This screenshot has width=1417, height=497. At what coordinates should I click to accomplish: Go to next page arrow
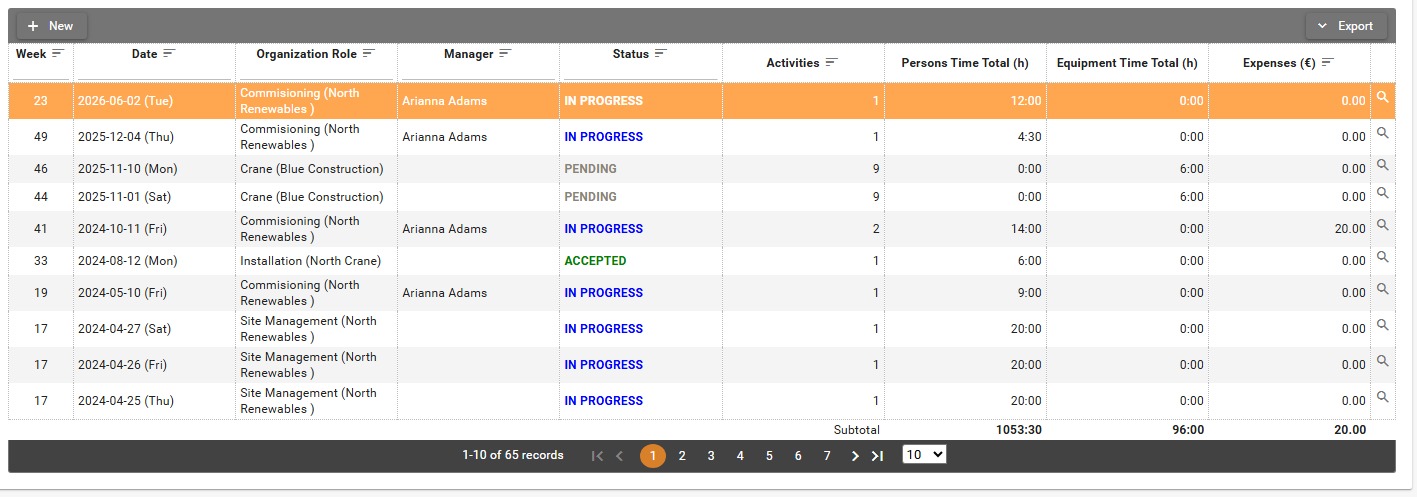855,456
